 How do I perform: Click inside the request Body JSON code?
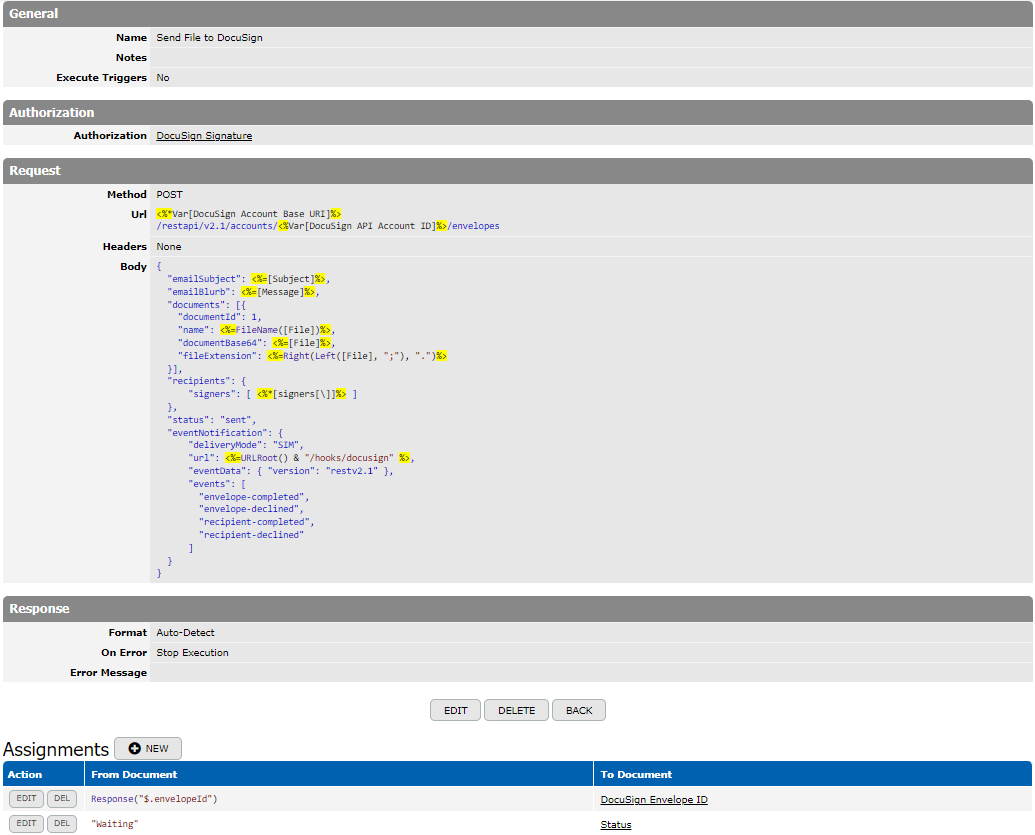(x=300, y=420)
